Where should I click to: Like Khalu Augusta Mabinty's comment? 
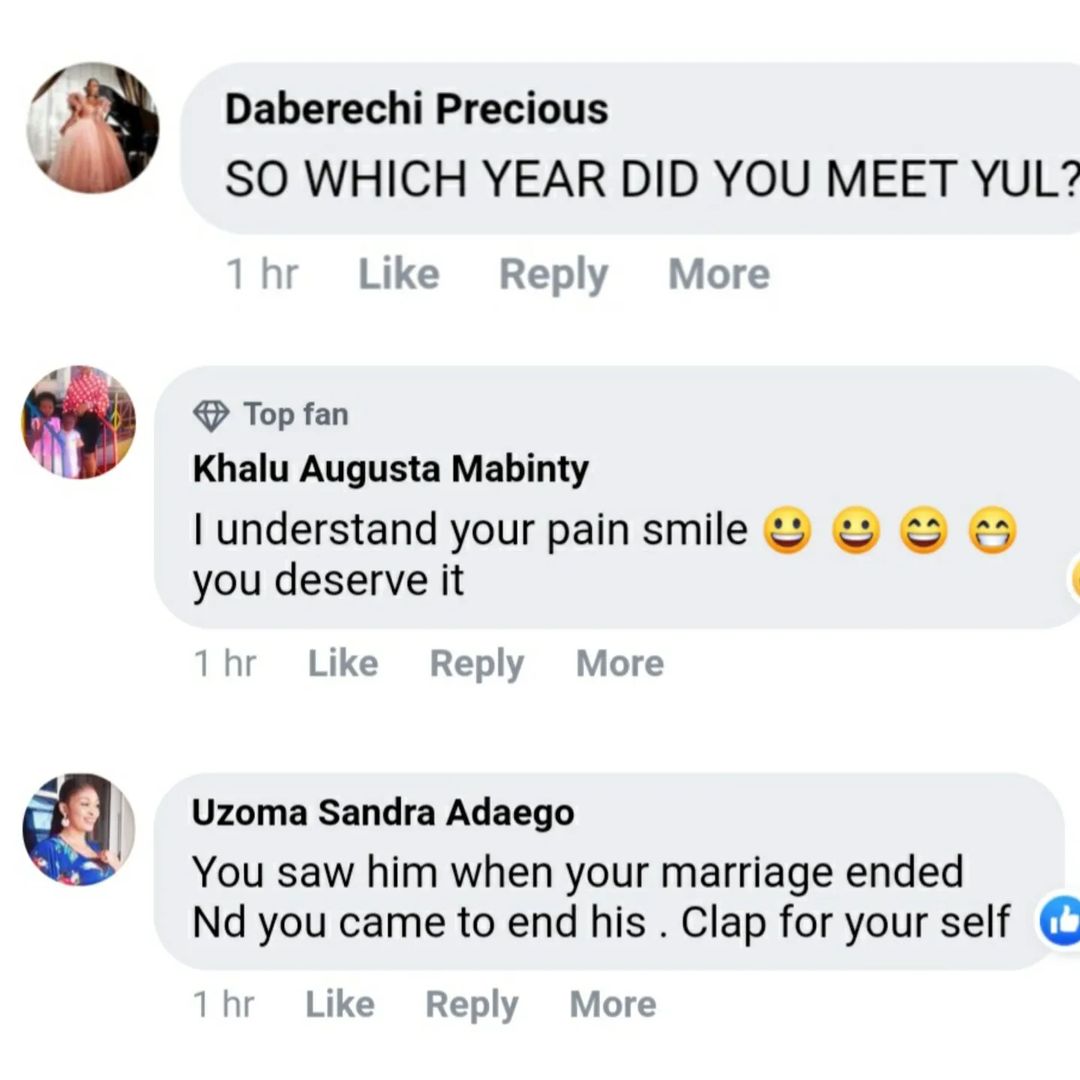343,663
